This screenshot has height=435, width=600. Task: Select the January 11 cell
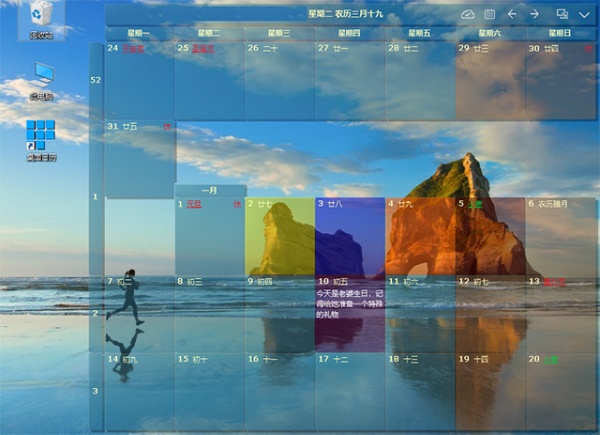[420, 314]
